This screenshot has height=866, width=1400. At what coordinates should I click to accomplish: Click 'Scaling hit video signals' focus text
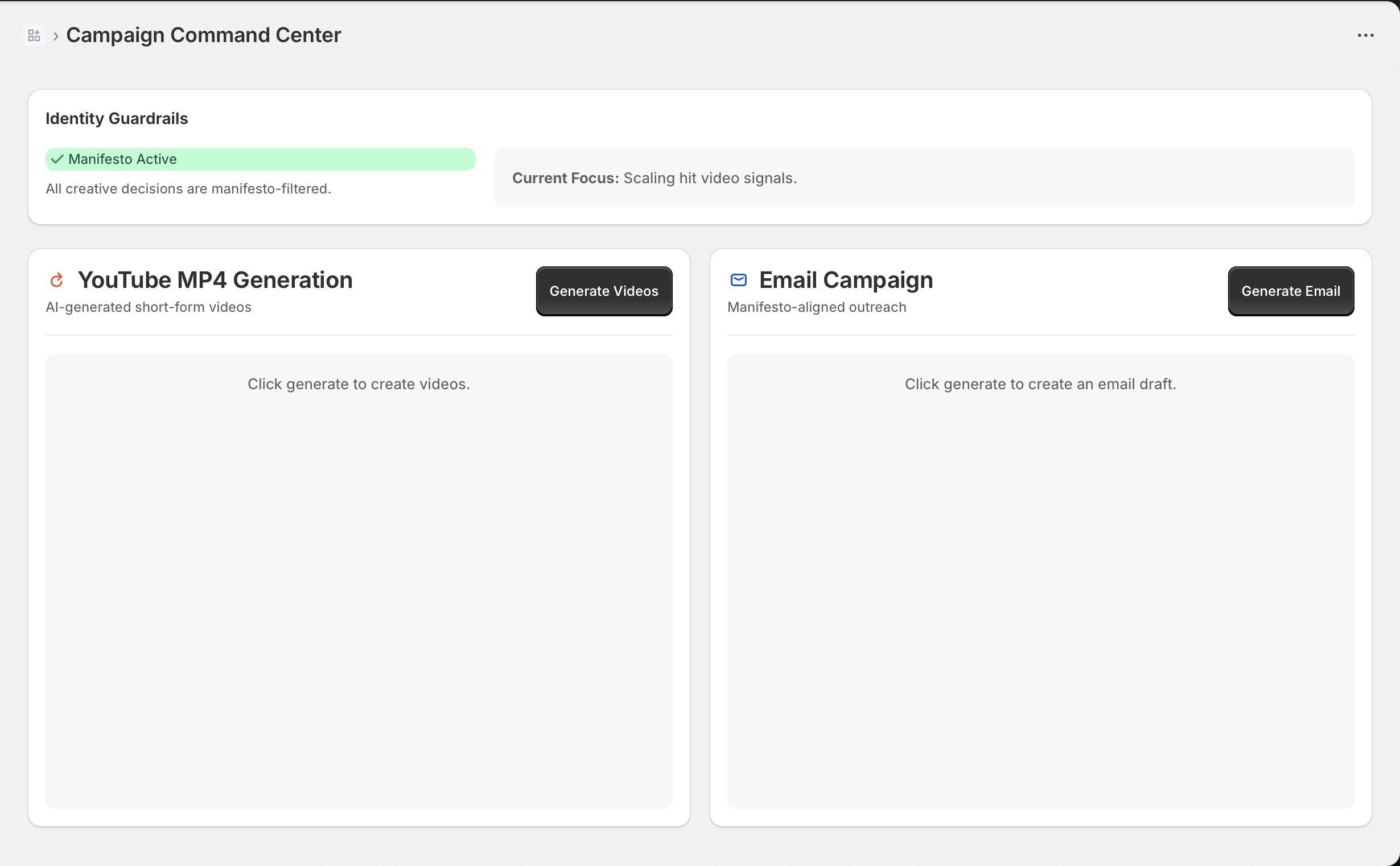pos(710,178)
